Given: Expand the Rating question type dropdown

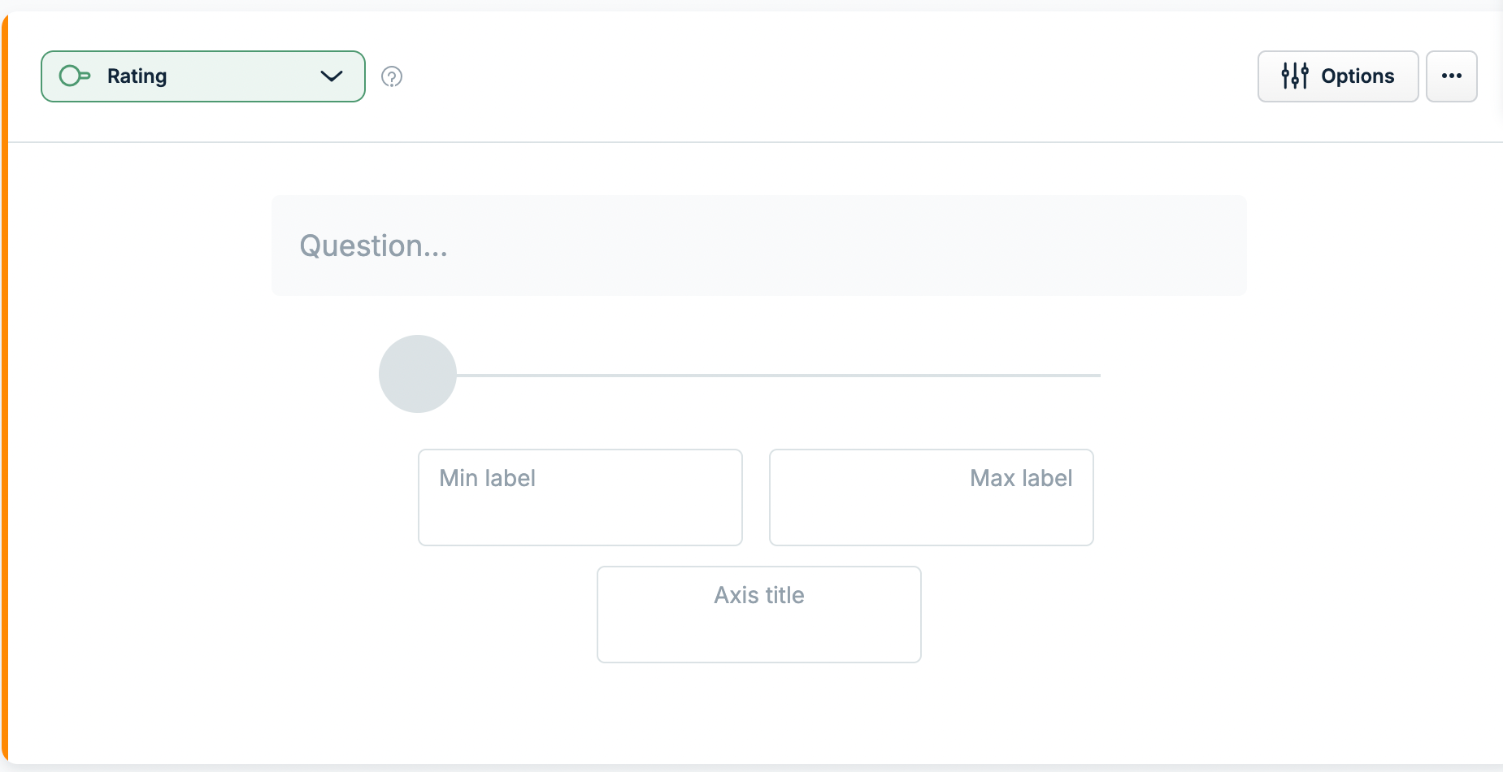Looking at the screenshot, I should (203, 76).
